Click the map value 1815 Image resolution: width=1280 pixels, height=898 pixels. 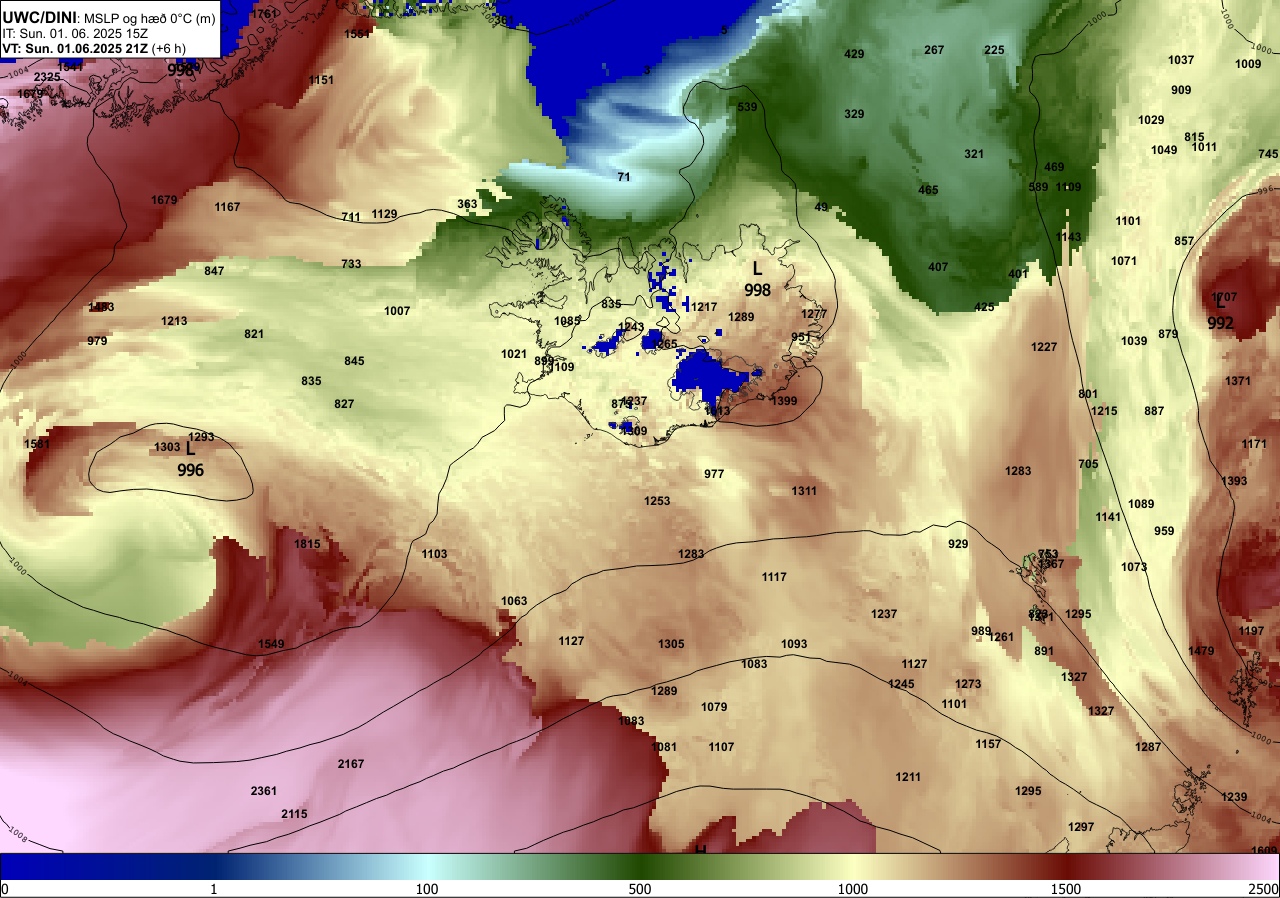point(307,544)
